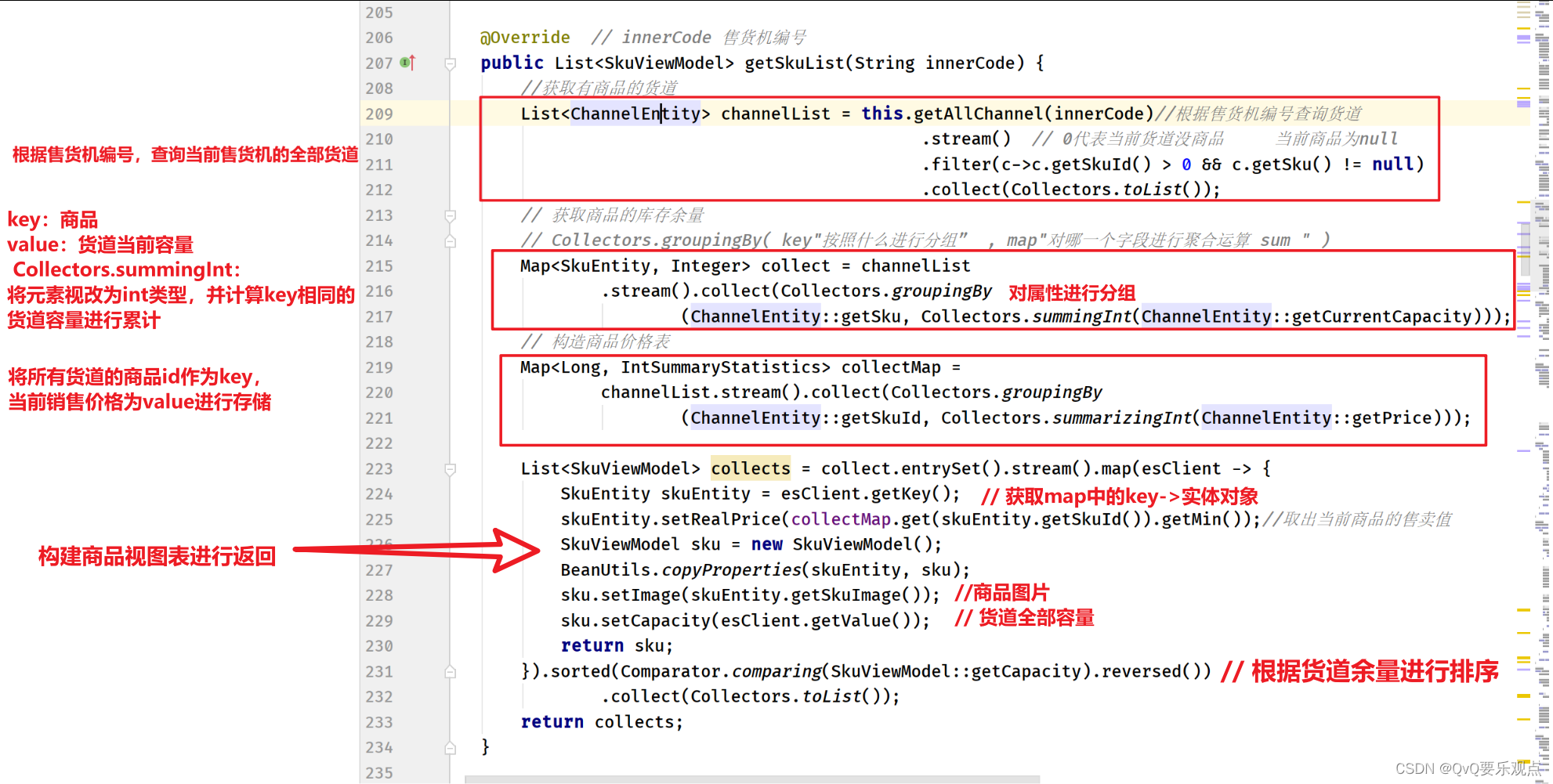This screenshot has height=784, width=1553.
Task: Toggle the fold end marker at line 231
Action: tap(451, 672)
